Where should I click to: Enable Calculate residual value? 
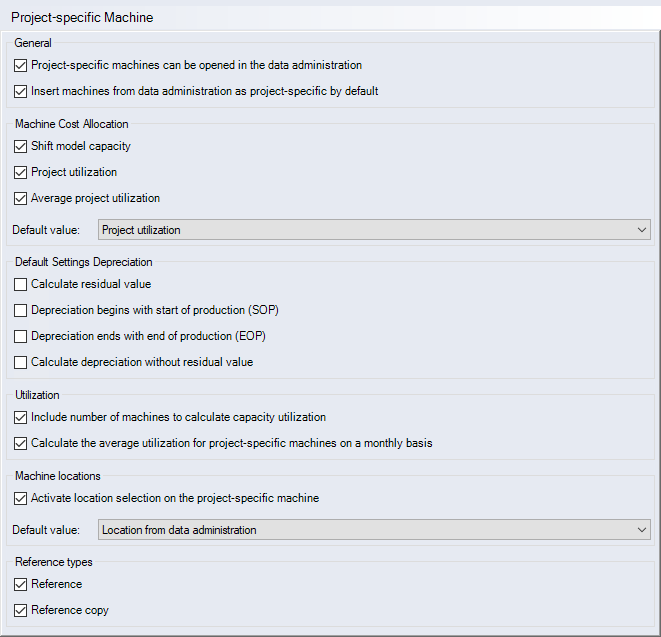point(21,284)
